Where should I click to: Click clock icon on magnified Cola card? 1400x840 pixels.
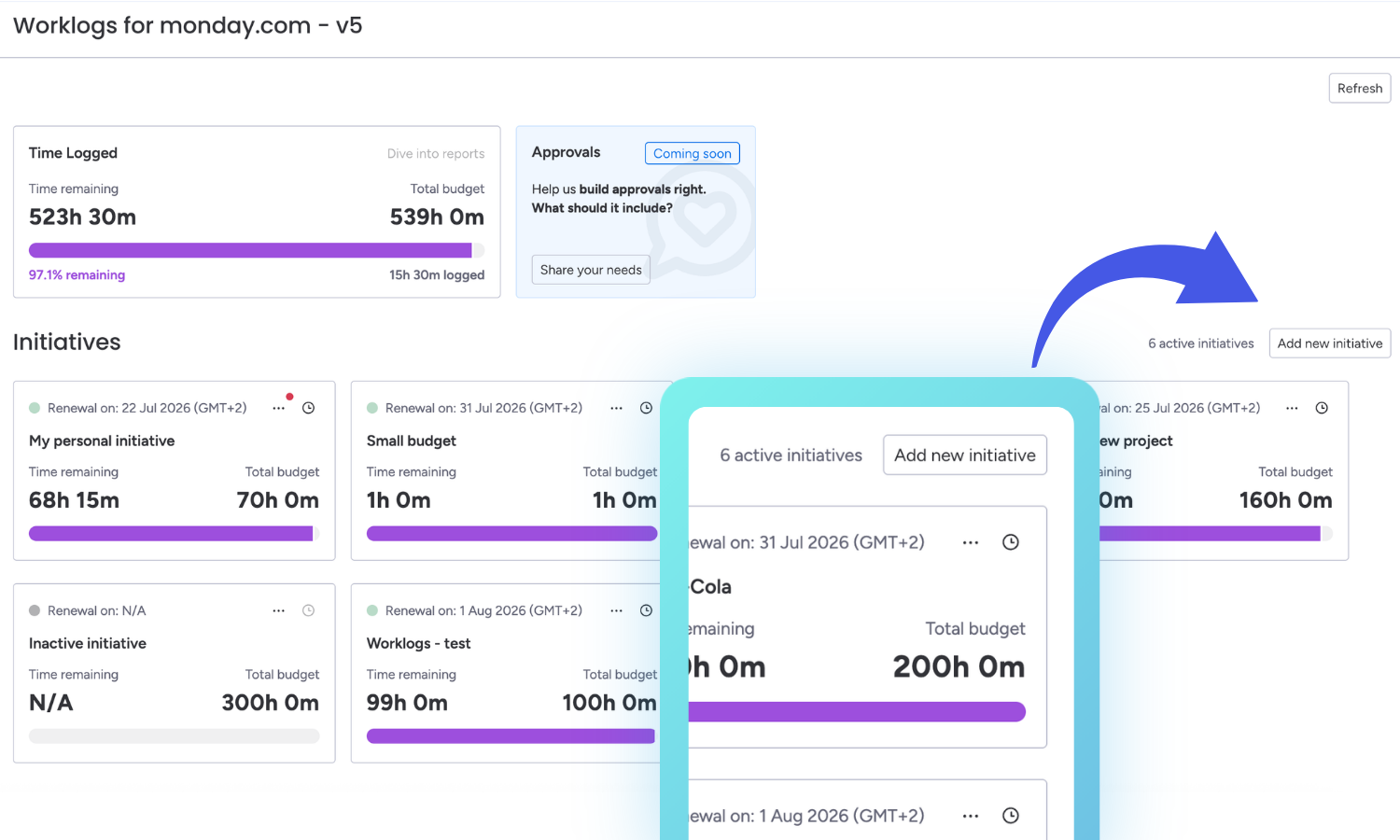pos(1011,542)
